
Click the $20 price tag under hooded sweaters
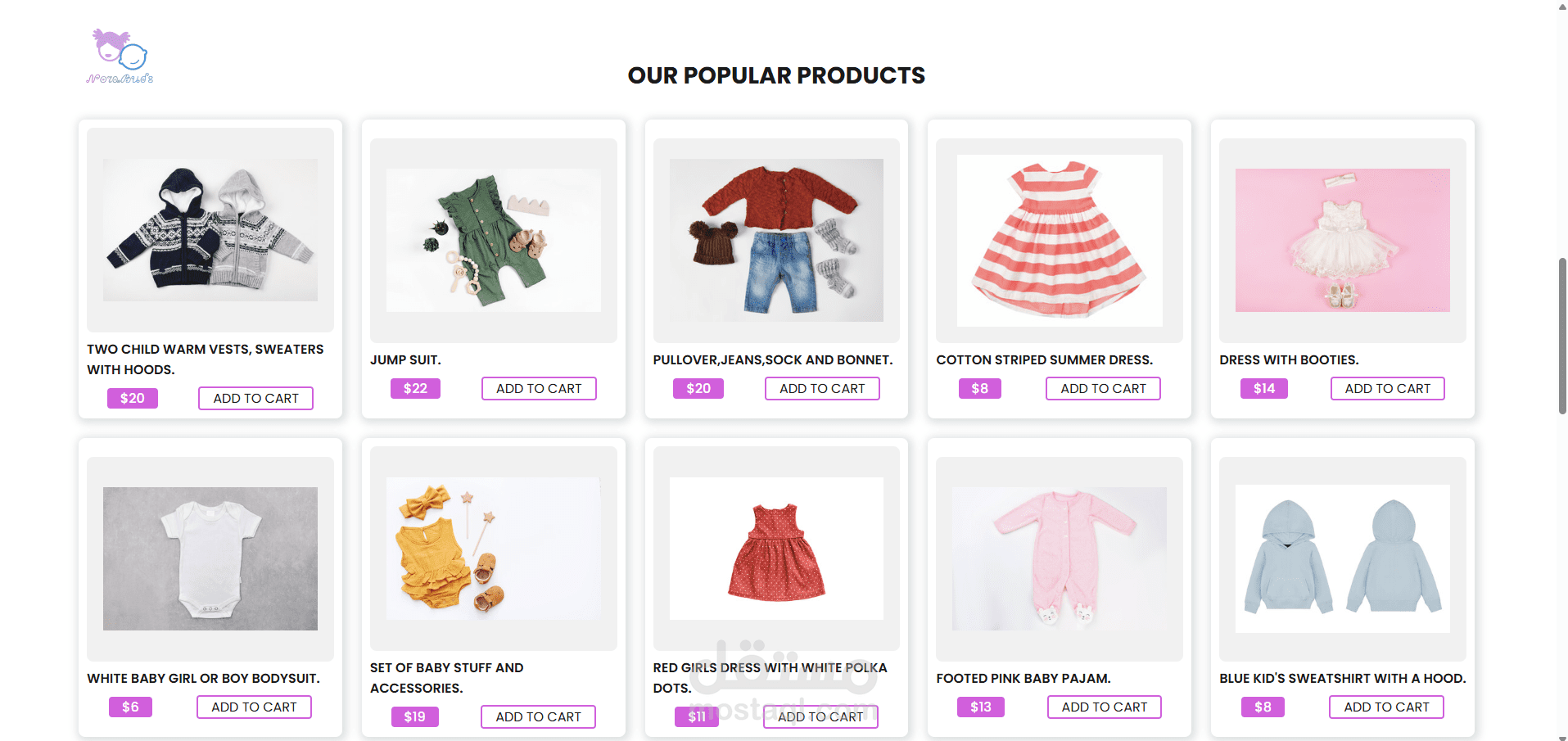pos(132,398)
